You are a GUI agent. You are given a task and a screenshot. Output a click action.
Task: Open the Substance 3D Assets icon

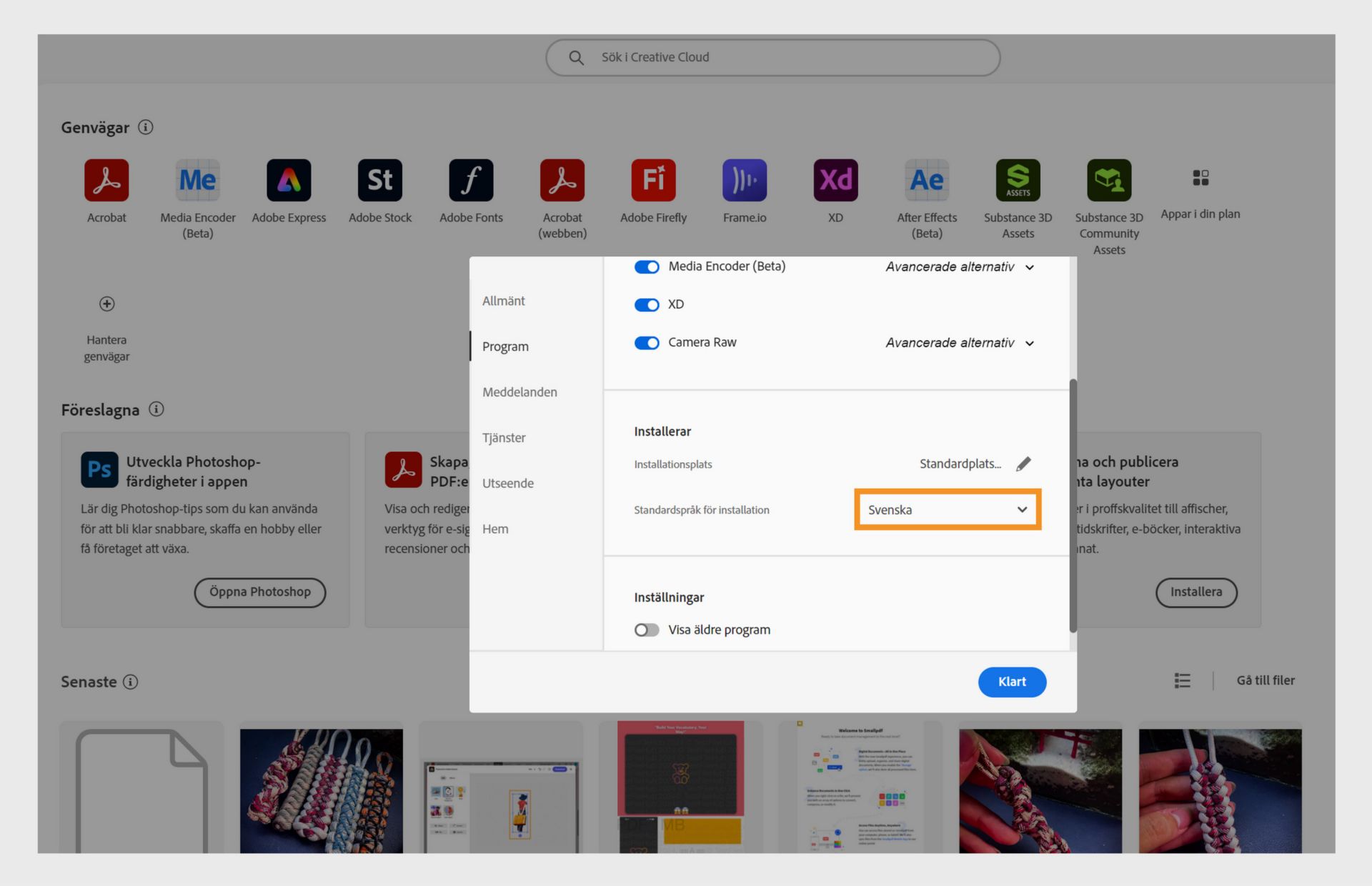(x=1018, y=180)
